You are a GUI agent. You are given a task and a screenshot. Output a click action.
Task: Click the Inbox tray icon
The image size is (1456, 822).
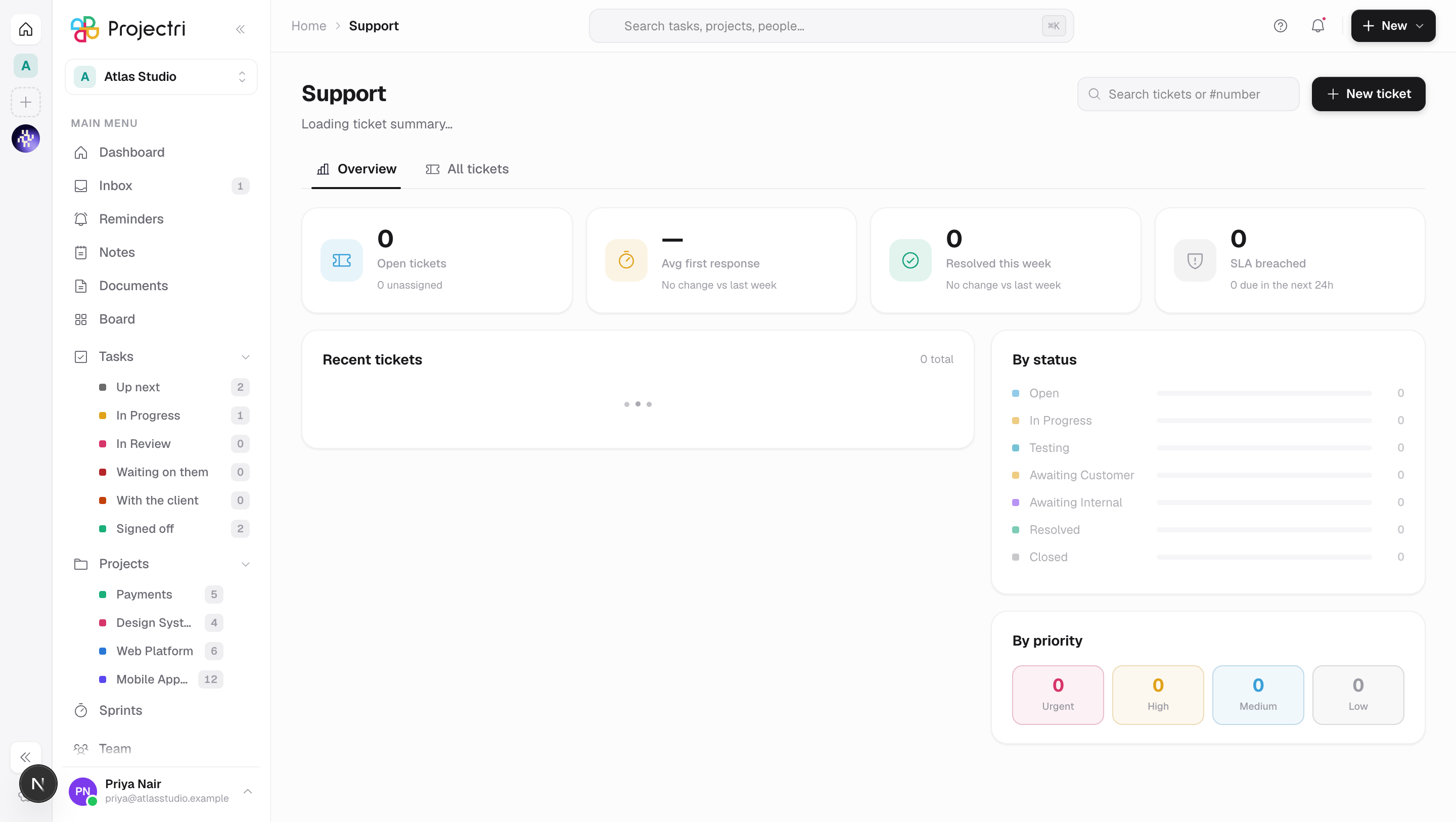point(81,186)
